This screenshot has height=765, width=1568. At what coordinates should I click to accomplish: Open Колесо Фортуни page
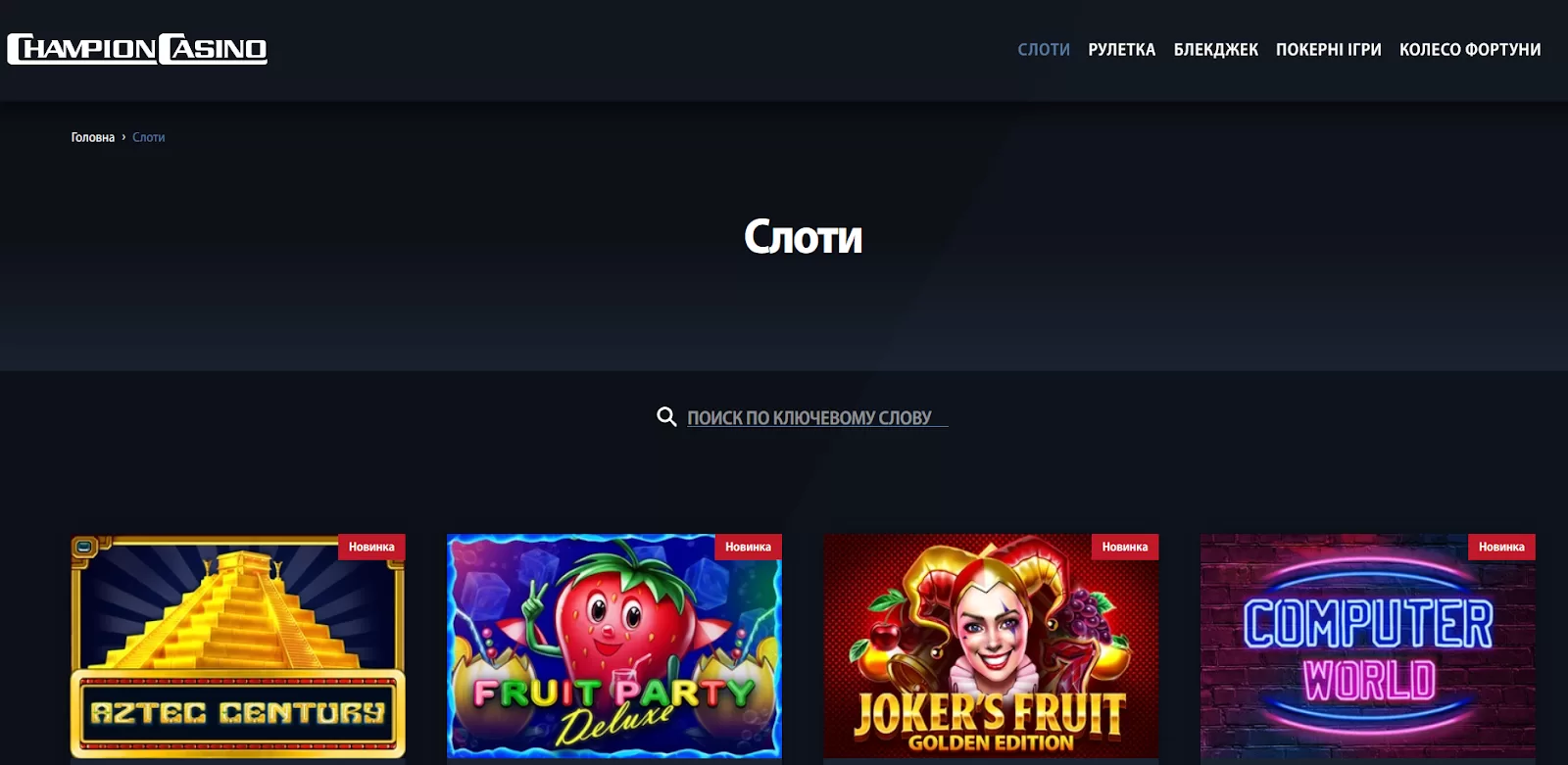[x=1470, y=50]
